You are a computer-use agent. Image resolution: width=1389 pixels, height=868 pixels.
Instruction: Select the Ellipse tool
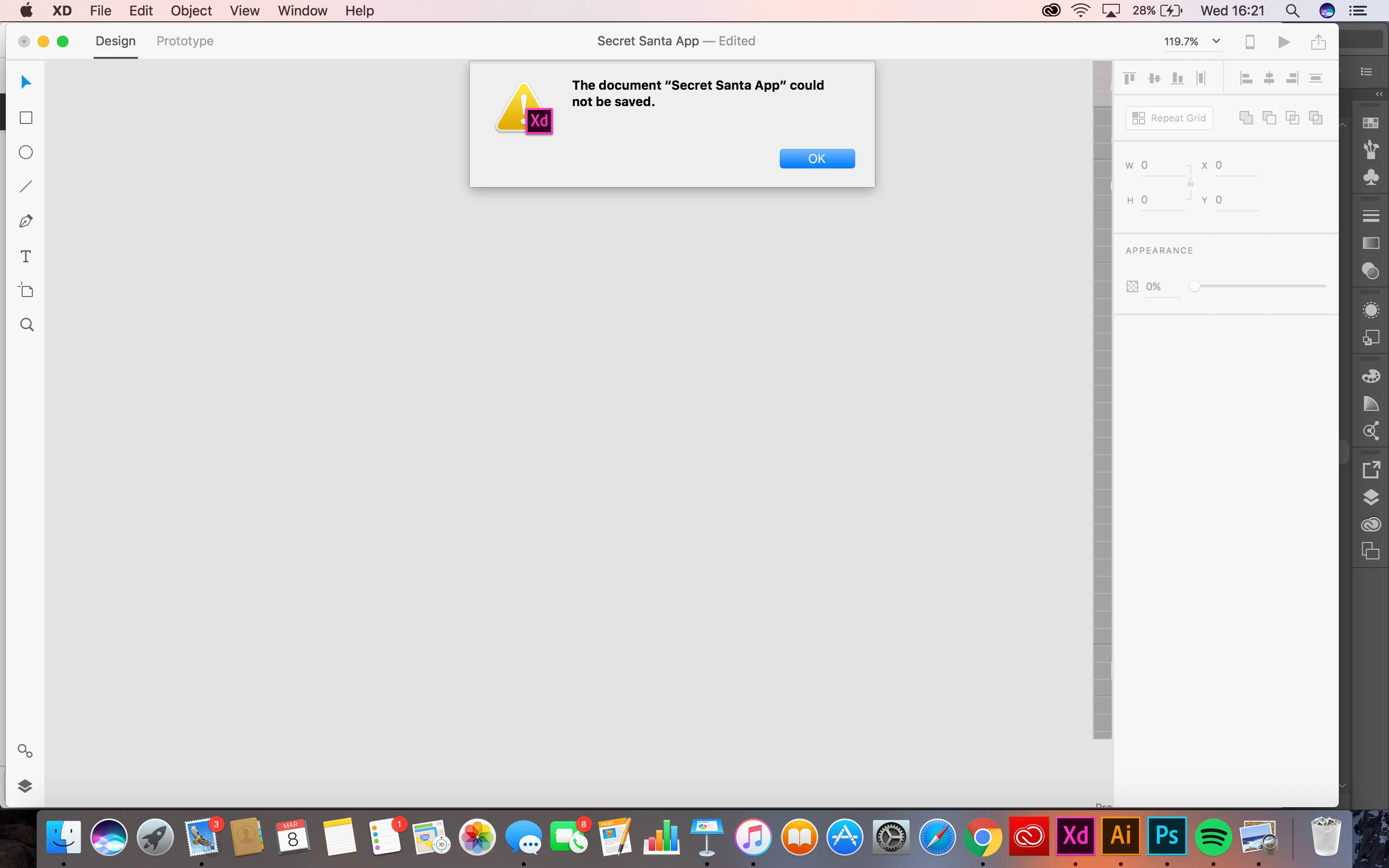(x=26, y=152)
